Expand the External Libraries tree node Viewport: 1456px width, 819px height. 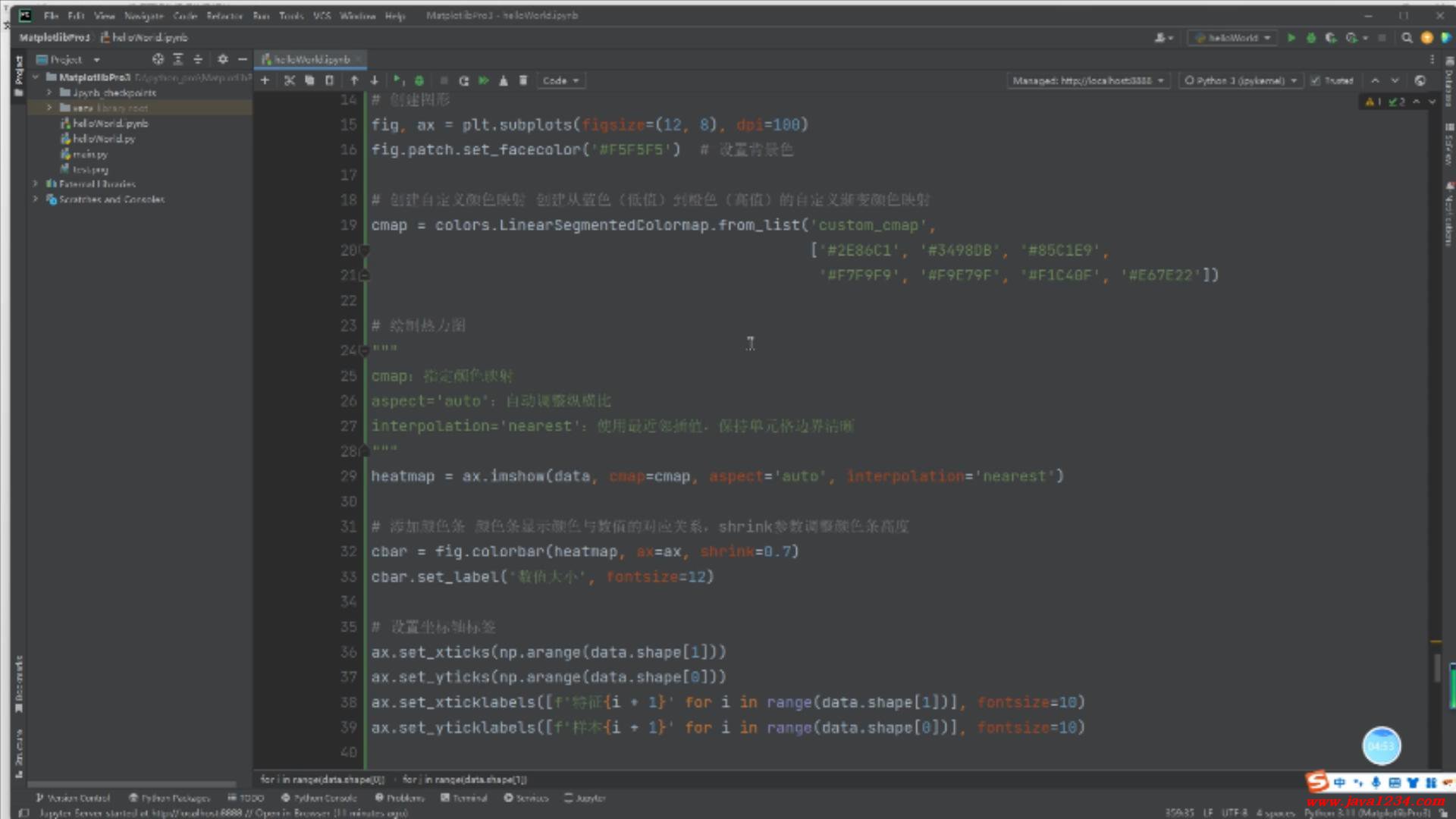coord(36,184)
